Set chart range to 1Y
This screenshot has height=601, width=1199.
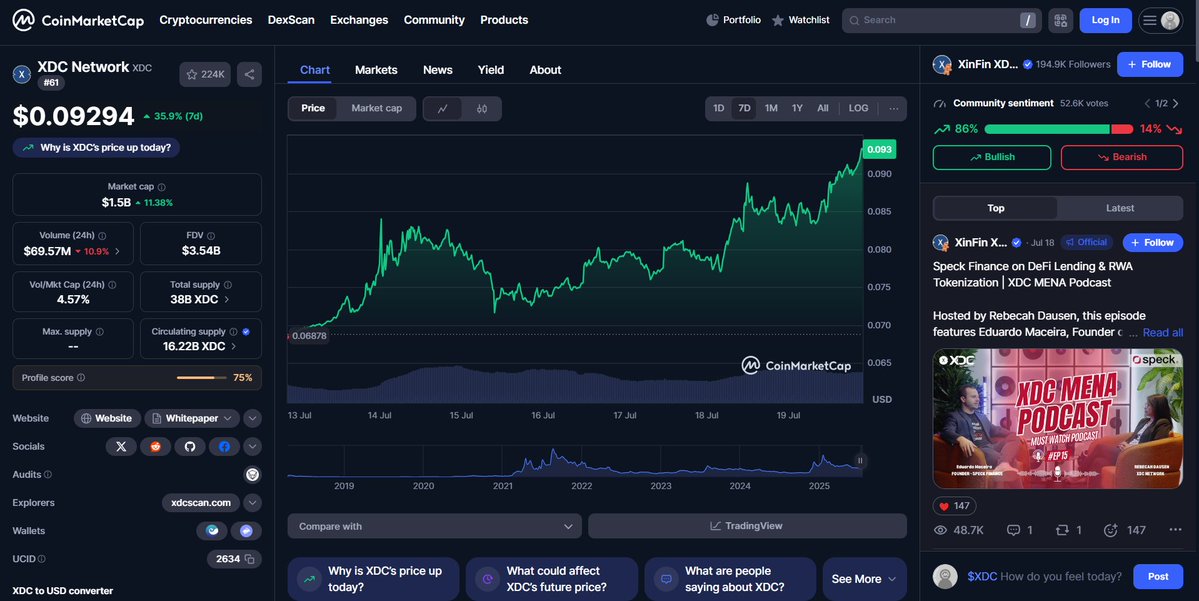[x=797, y=109]
